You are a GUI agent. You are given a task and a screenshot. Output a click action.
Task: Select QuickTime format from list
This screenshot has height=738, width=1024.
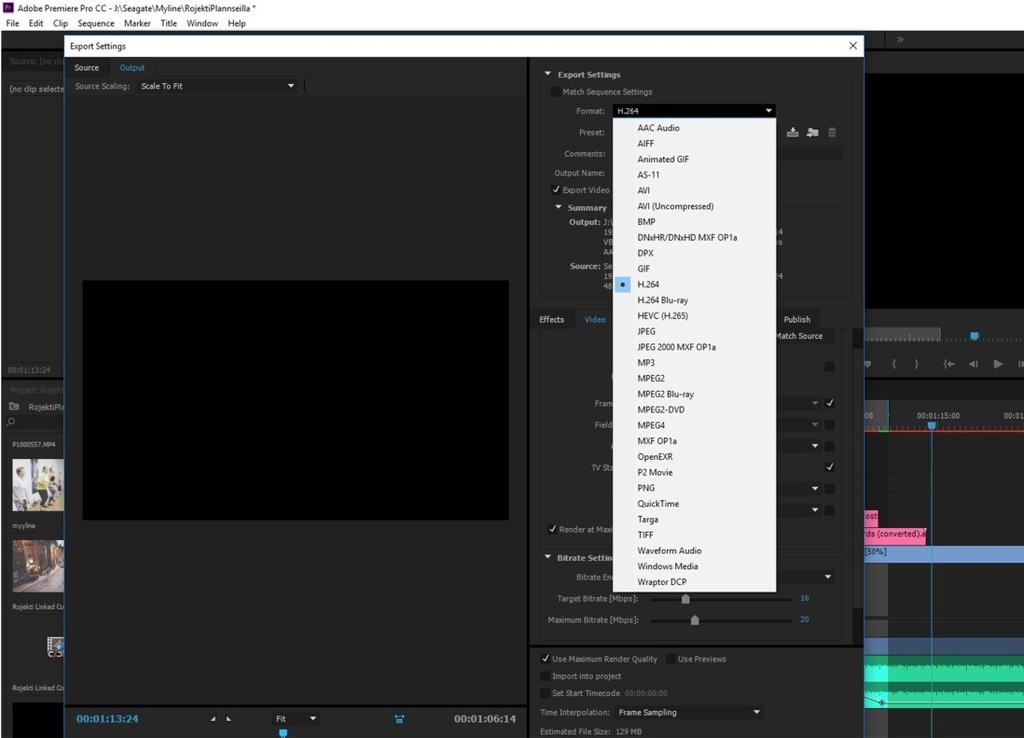tap(694, 504)
